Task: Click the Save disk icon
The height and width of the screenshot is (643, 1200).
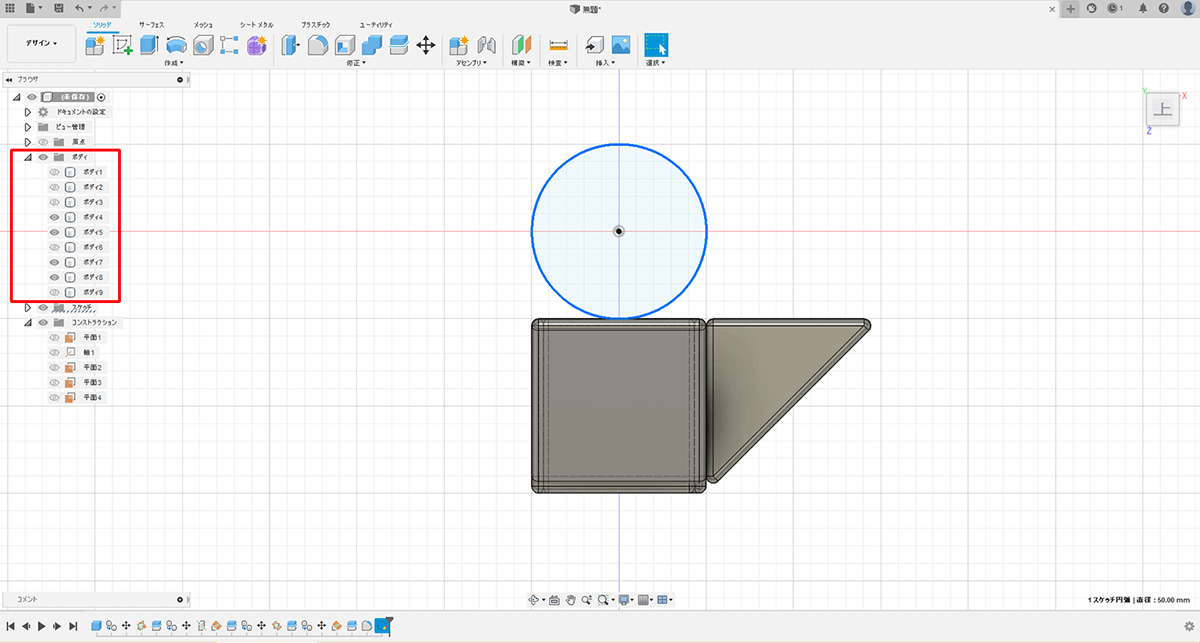Action: 59,8
